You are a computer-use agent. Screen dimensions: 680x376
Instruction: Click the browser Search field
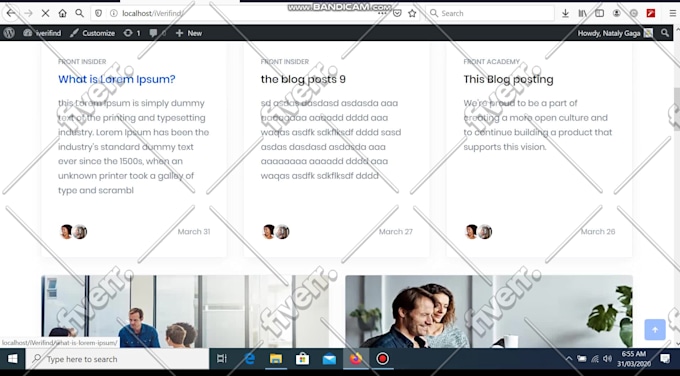tap(490, 13)
